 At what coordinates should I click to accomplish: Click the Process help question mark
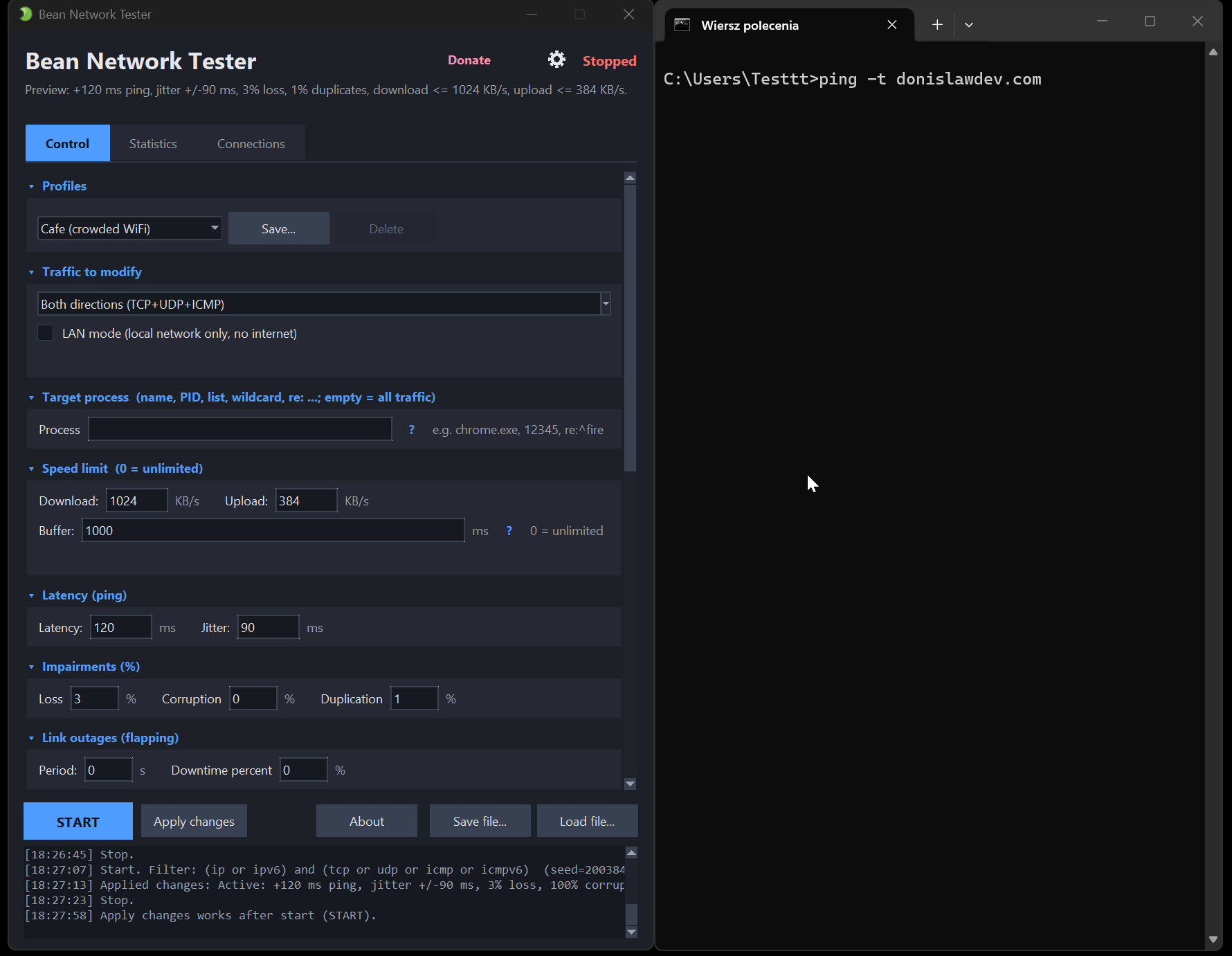(412, 429)
